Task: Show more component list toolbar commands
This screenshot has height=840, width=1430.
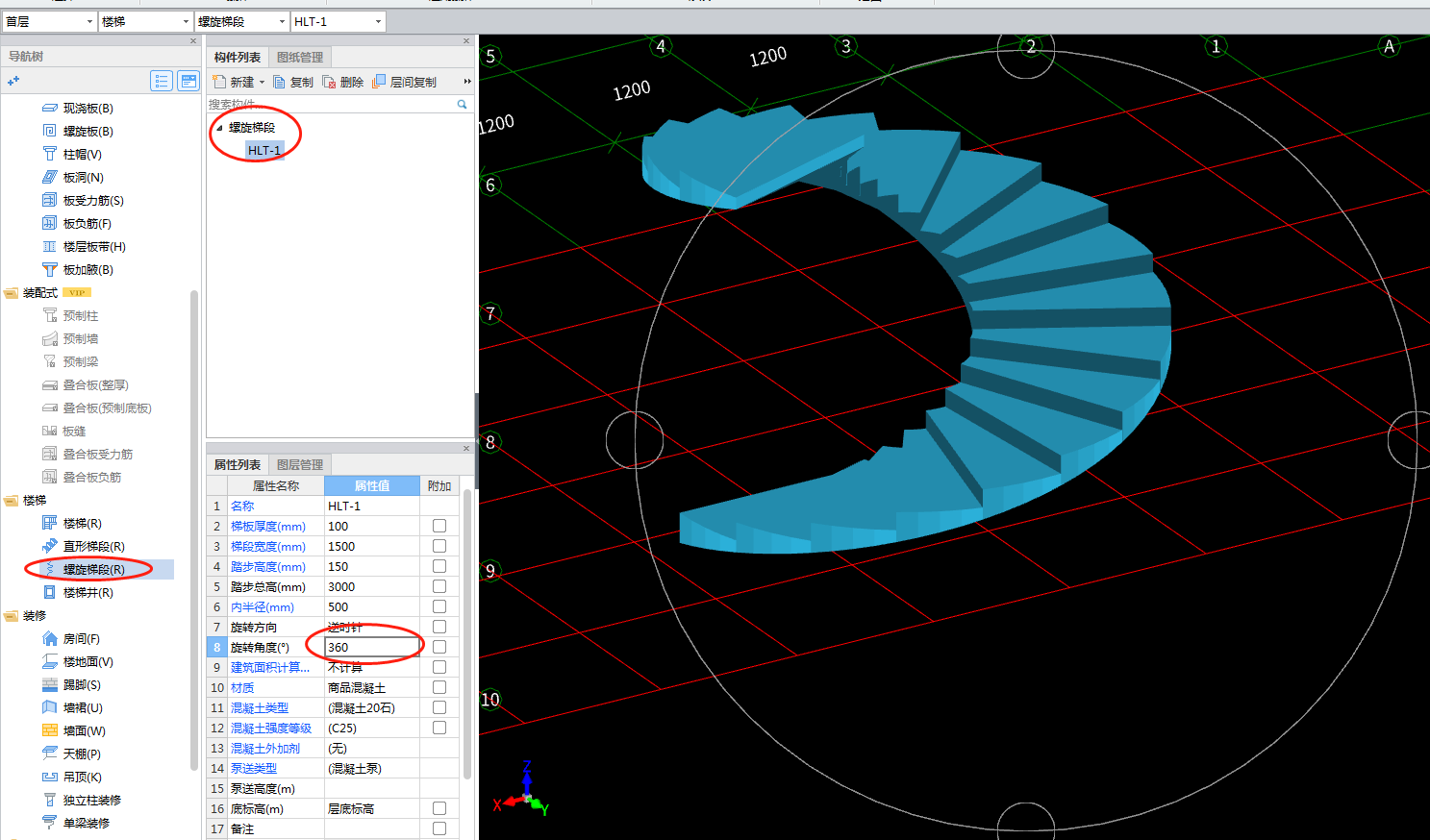Action: pyautogui.click(x=467, y=82)
